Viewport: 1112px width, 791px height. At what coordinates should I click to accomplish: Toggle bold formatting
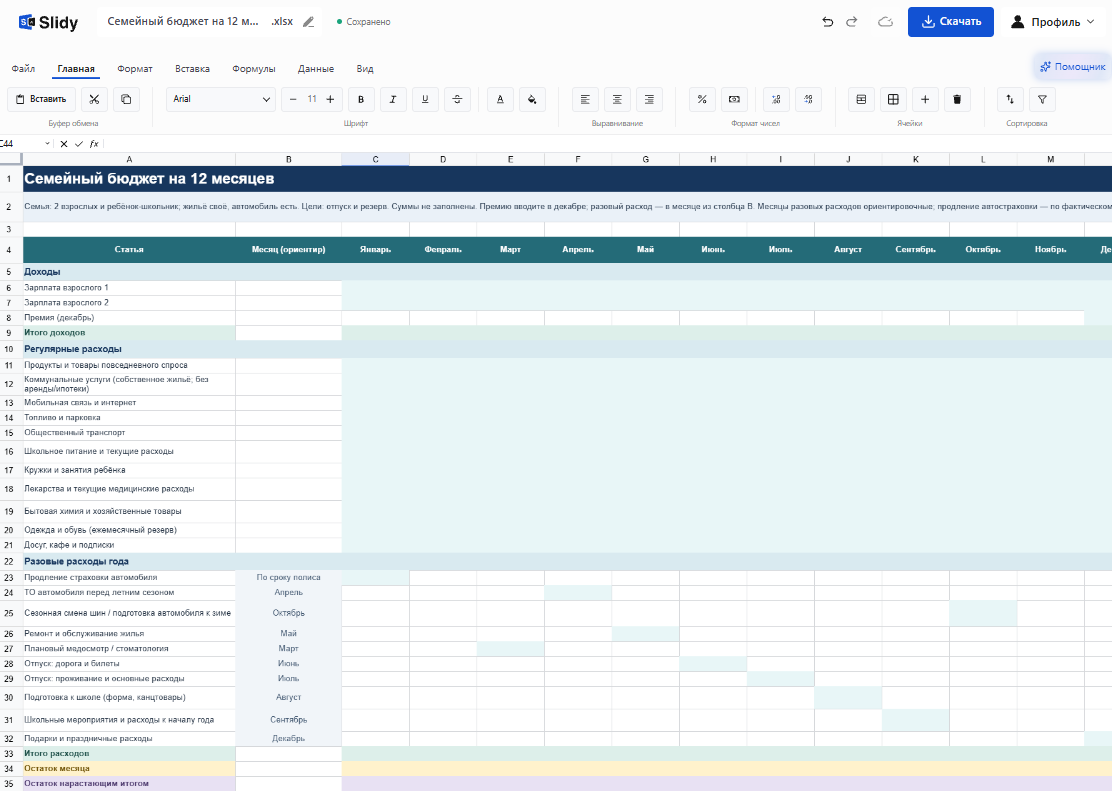point(361,99)
